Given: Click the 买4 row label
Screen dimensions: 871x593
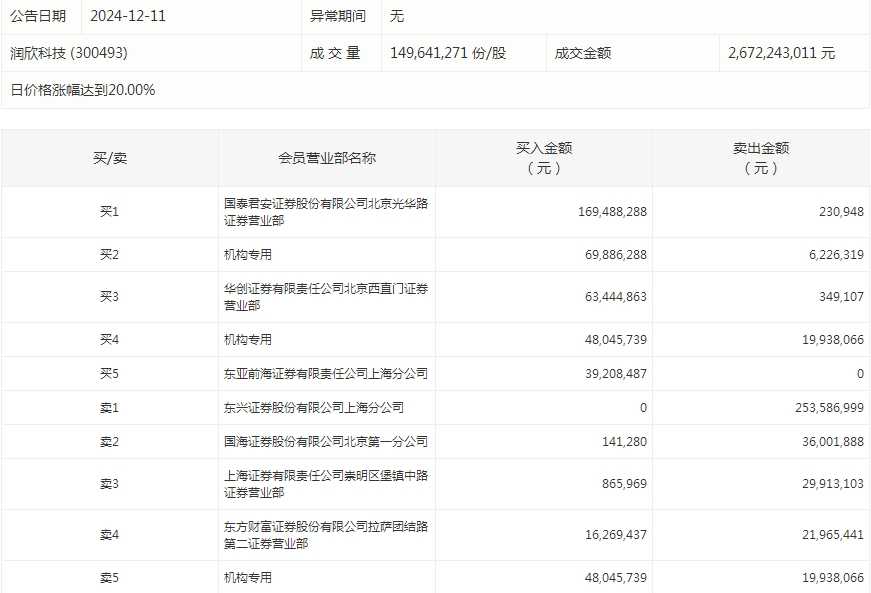Looking at the screenshot, I should [x=109, y=339].
